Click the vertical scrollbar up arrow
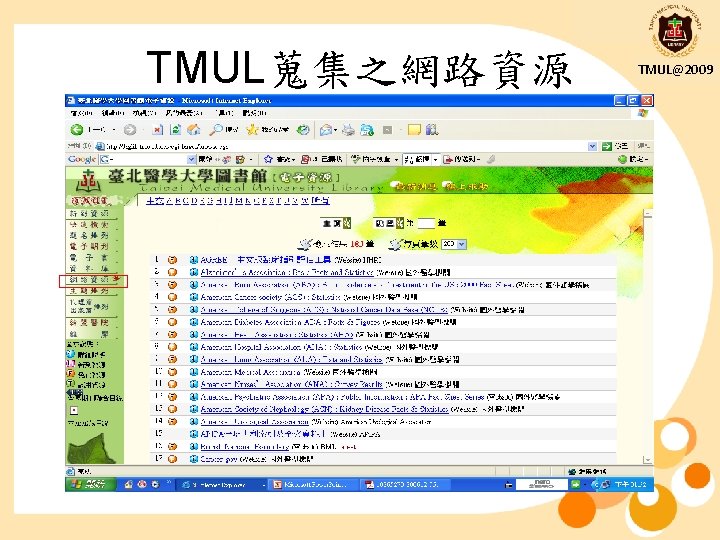 click(647, 214)
